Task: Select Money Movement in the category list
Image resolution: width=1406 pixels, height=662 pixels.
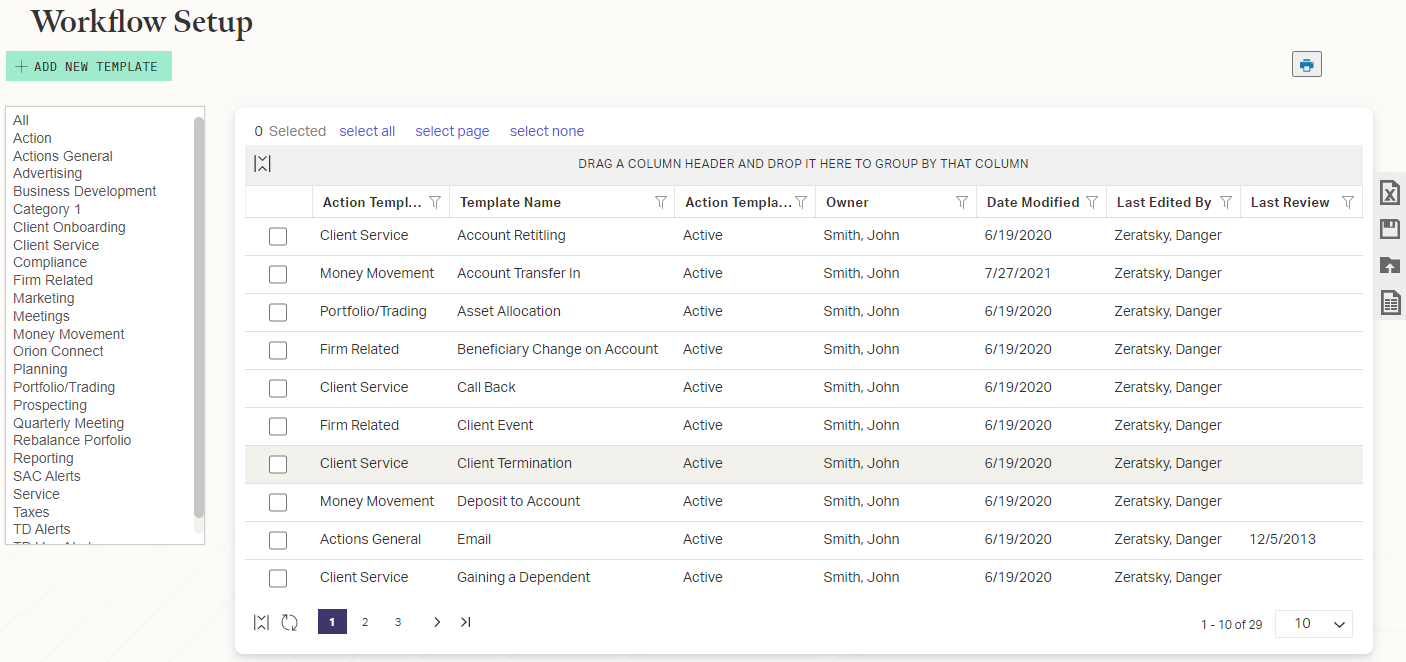Action: click(x=68, y=333)
